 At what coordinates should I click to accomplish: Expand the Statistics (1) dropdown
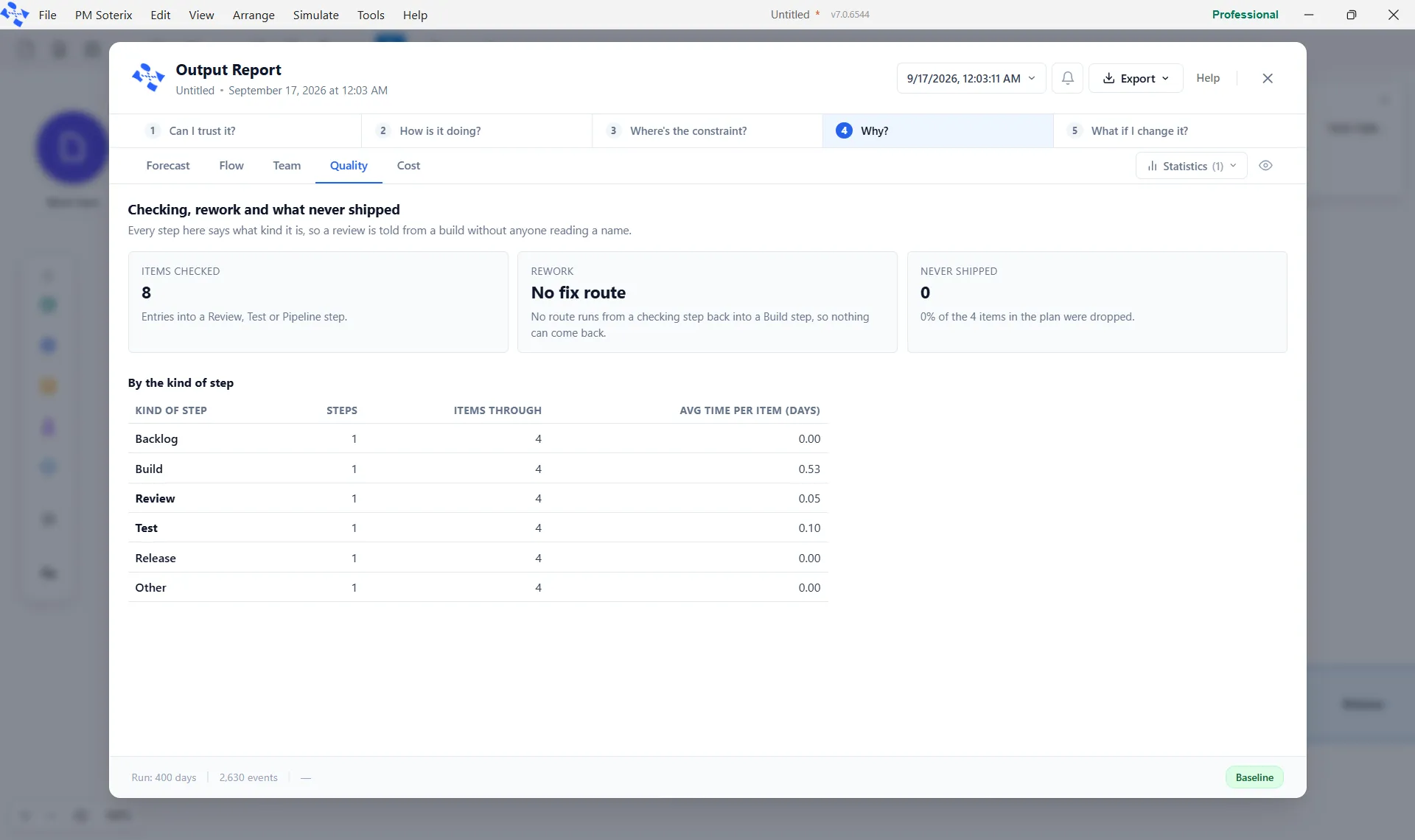pos(1192,166)
